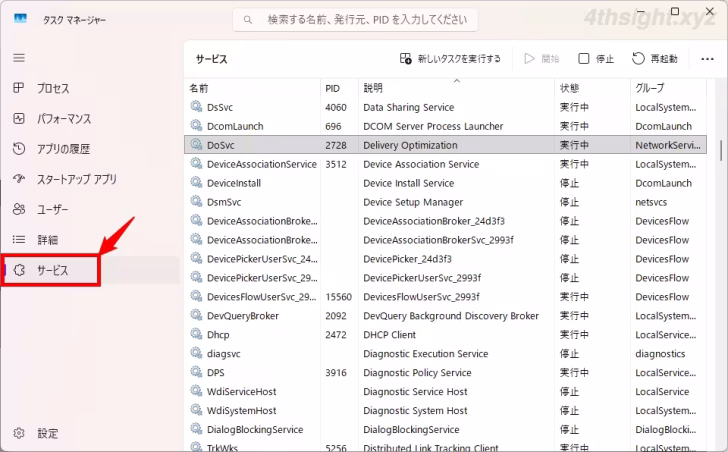The height and width of the screenshot is (452, 728).
Task: Click the 開始 start service button
Action: pyautogui.click(x=541, y=59)
